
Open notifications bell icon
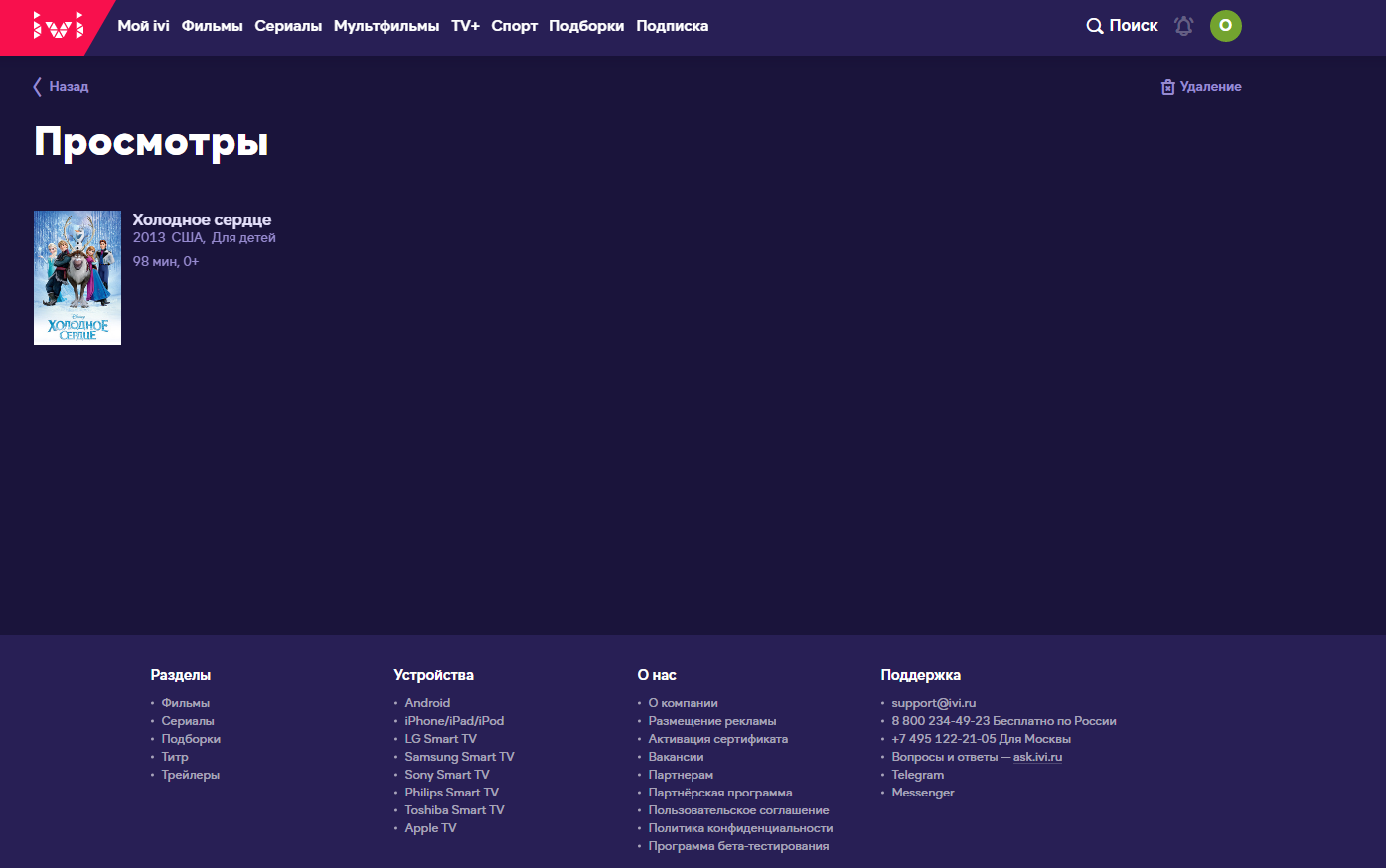tap(1183, 26)
